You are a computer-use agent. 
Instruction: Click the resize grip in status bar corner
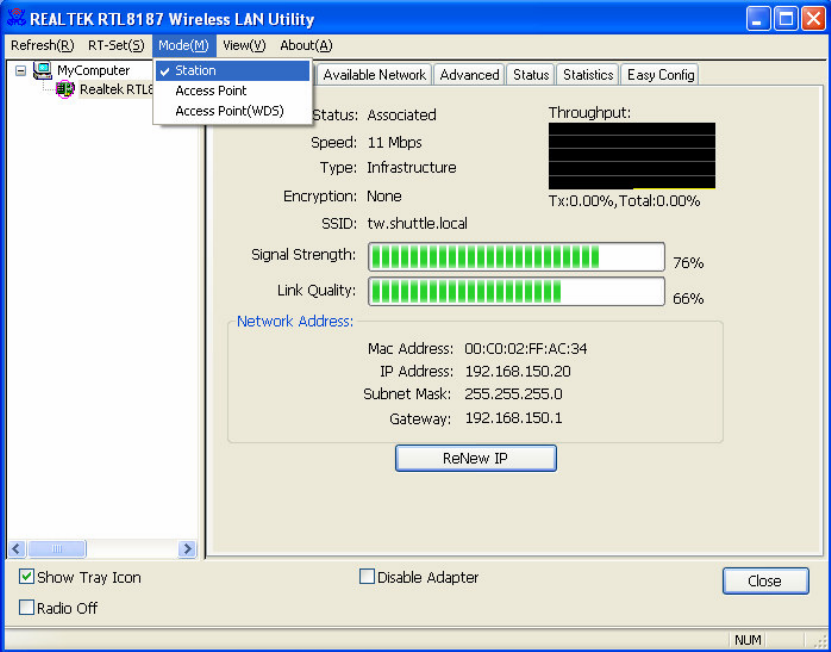[820, 641]
